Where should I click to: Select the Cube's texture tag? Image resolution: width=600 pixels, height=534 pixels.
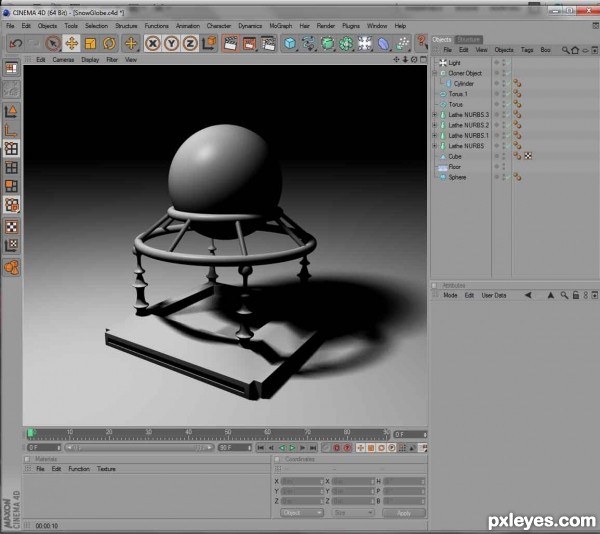point(528,156)
